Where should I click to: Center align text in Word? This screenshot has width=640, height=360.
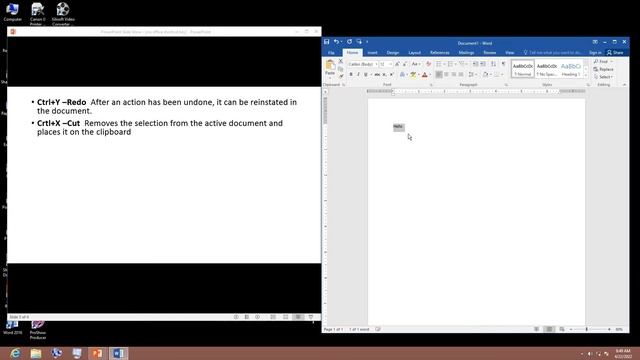click(x=446, y=75)
